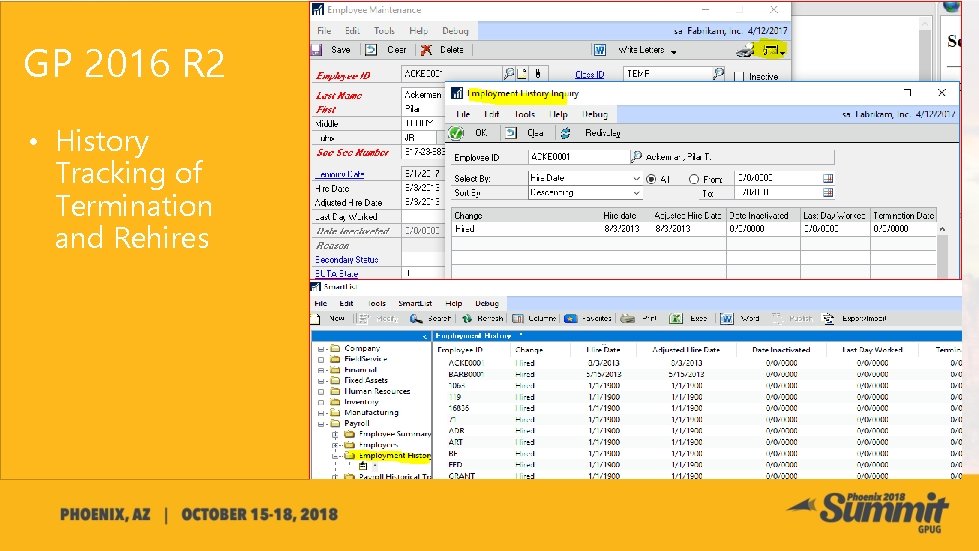Click the OK button label
The width and height of the screenshot is (979, 551).
pos(481,133)
